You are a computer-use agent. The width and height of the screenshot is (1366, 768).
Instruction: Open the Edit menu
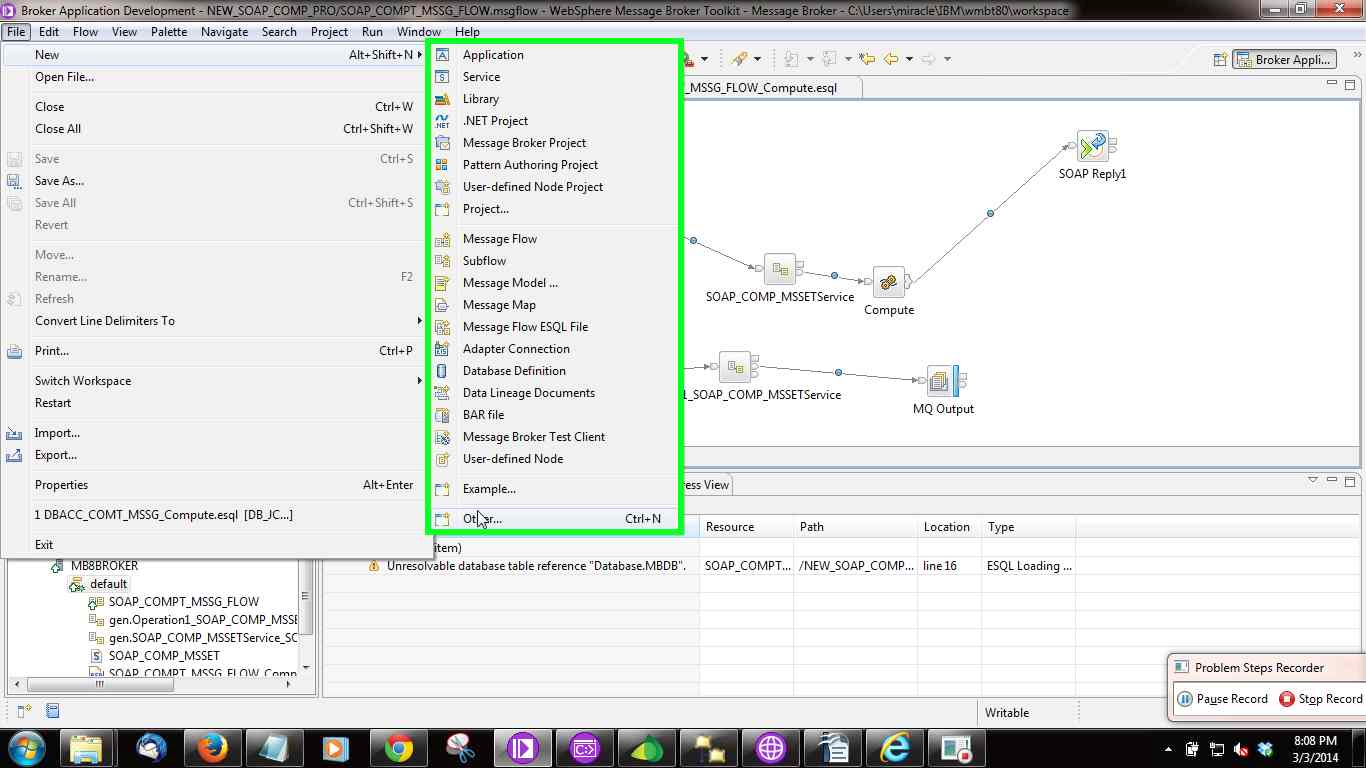pos(50,31)
